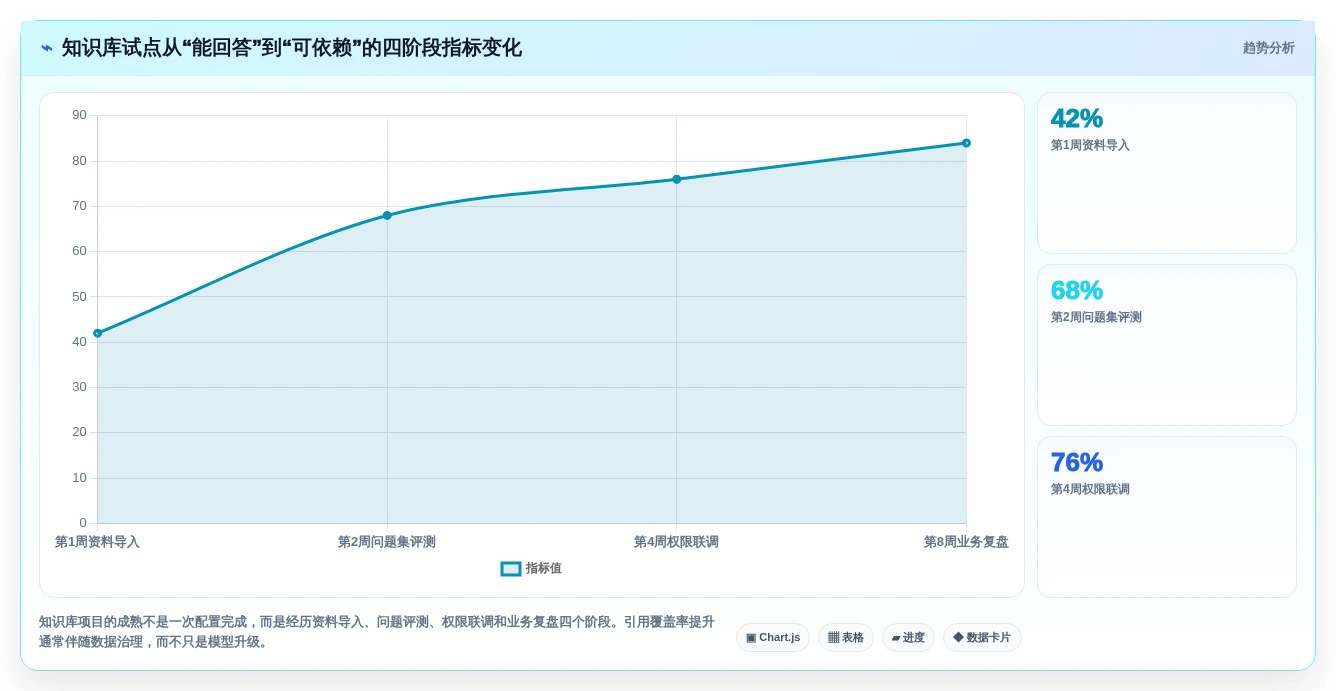Click the chart title 知识库试点 heading

(x=291, y=48)
